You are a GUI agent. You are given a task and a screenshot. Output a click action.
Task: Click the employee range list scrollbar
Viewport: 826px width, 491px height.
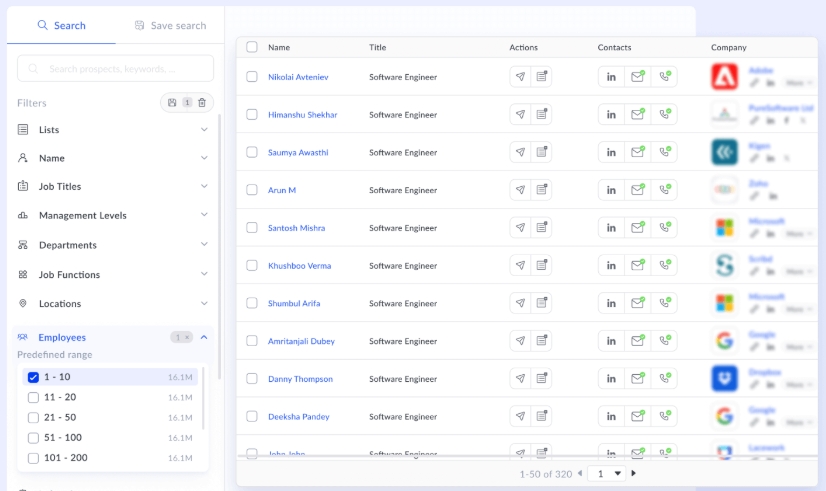click(x=203, y=398)
